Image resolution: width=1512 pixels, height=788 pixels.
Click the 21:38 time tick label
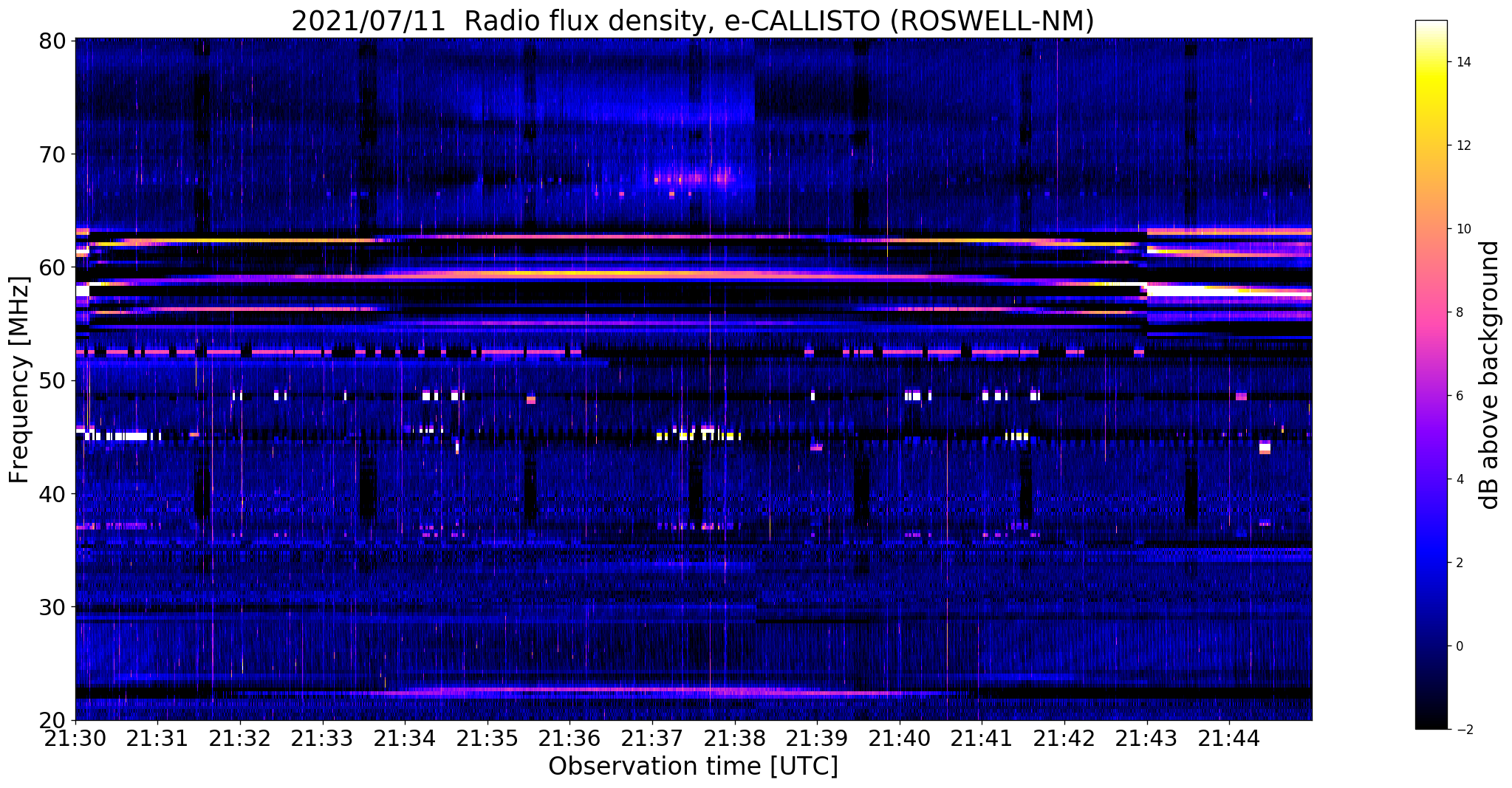click(735, 739)
